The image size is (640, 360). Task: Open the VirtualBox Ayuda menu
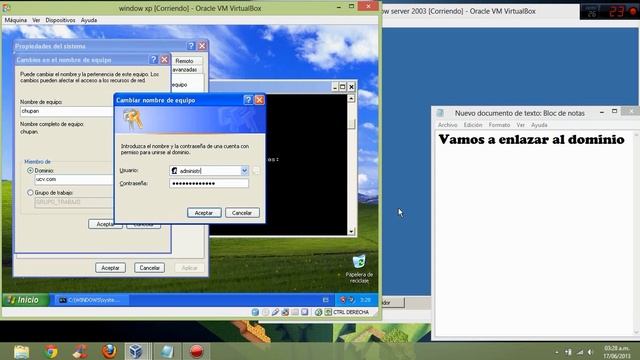(89, 20)
